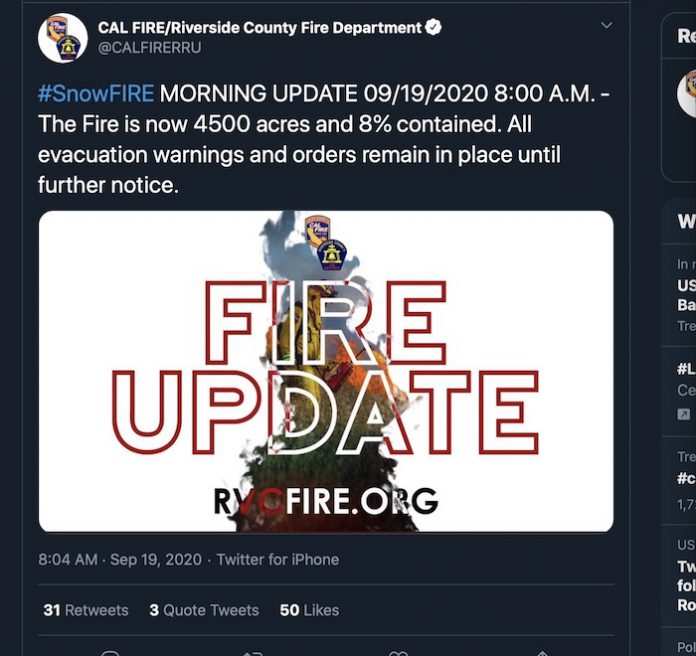This screenshot has width=696, height=656.
Task: Enlarge the FIRE UPDATE image
Action: pyautogui.click(x=326, y=371)
